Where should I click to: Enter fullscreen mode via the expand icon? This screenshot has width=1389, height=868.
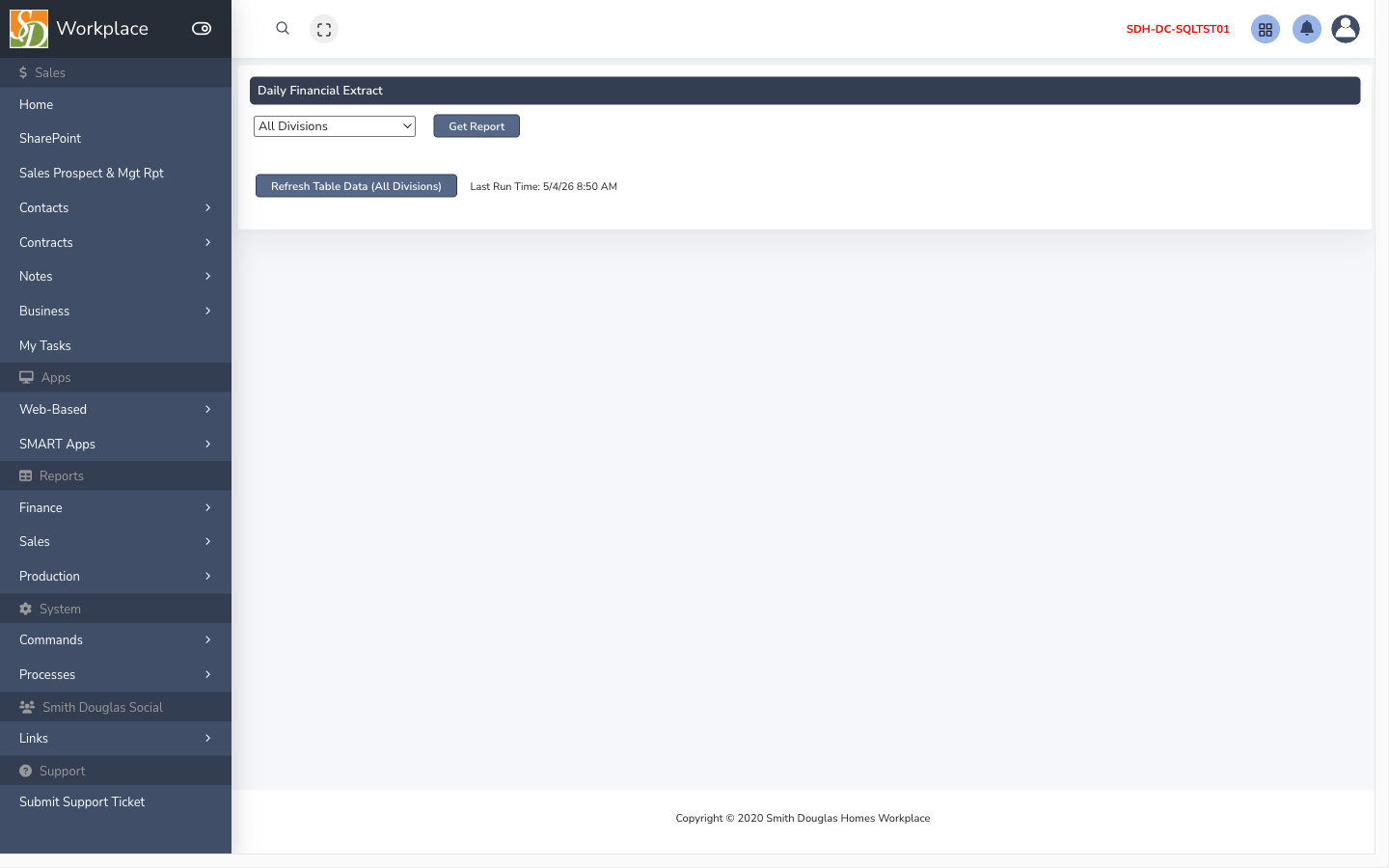pyautogui.click(x=324, y=29)
